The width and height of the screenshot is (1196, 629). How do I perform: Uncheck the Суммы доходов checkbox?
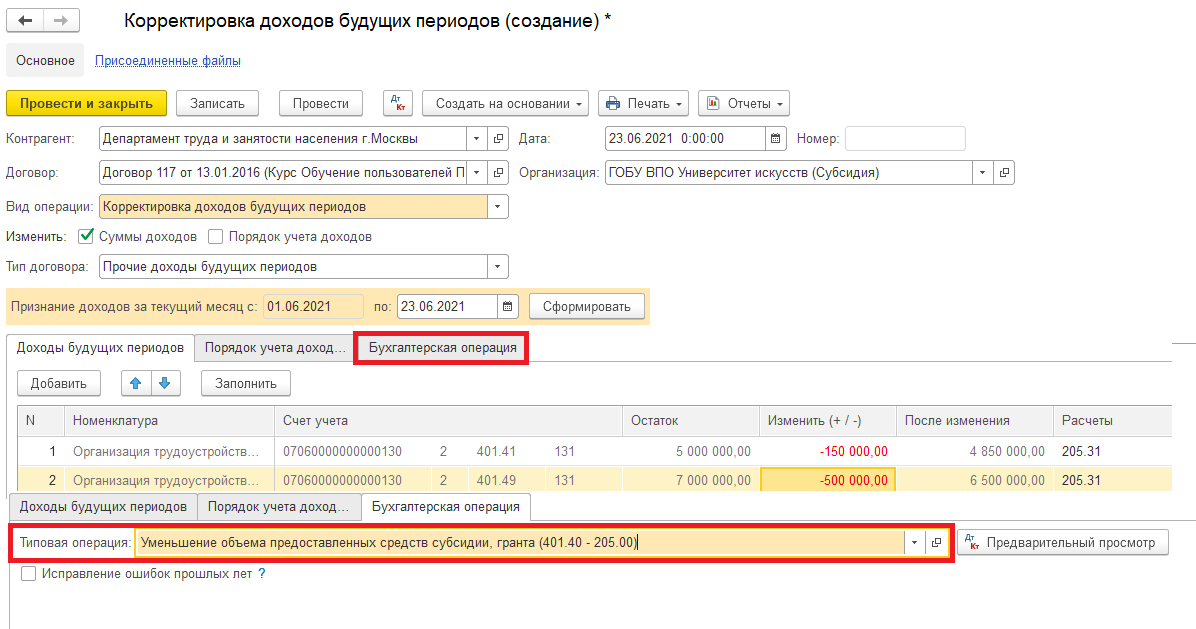[x=86, y=237]
